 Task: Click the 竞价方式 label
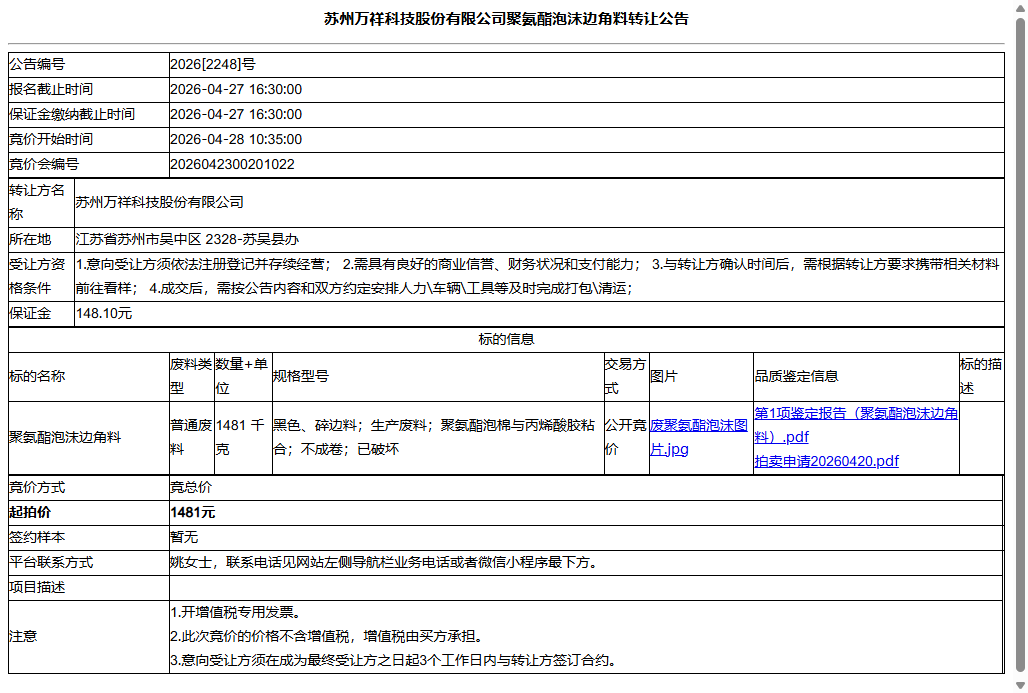(37, 487)
